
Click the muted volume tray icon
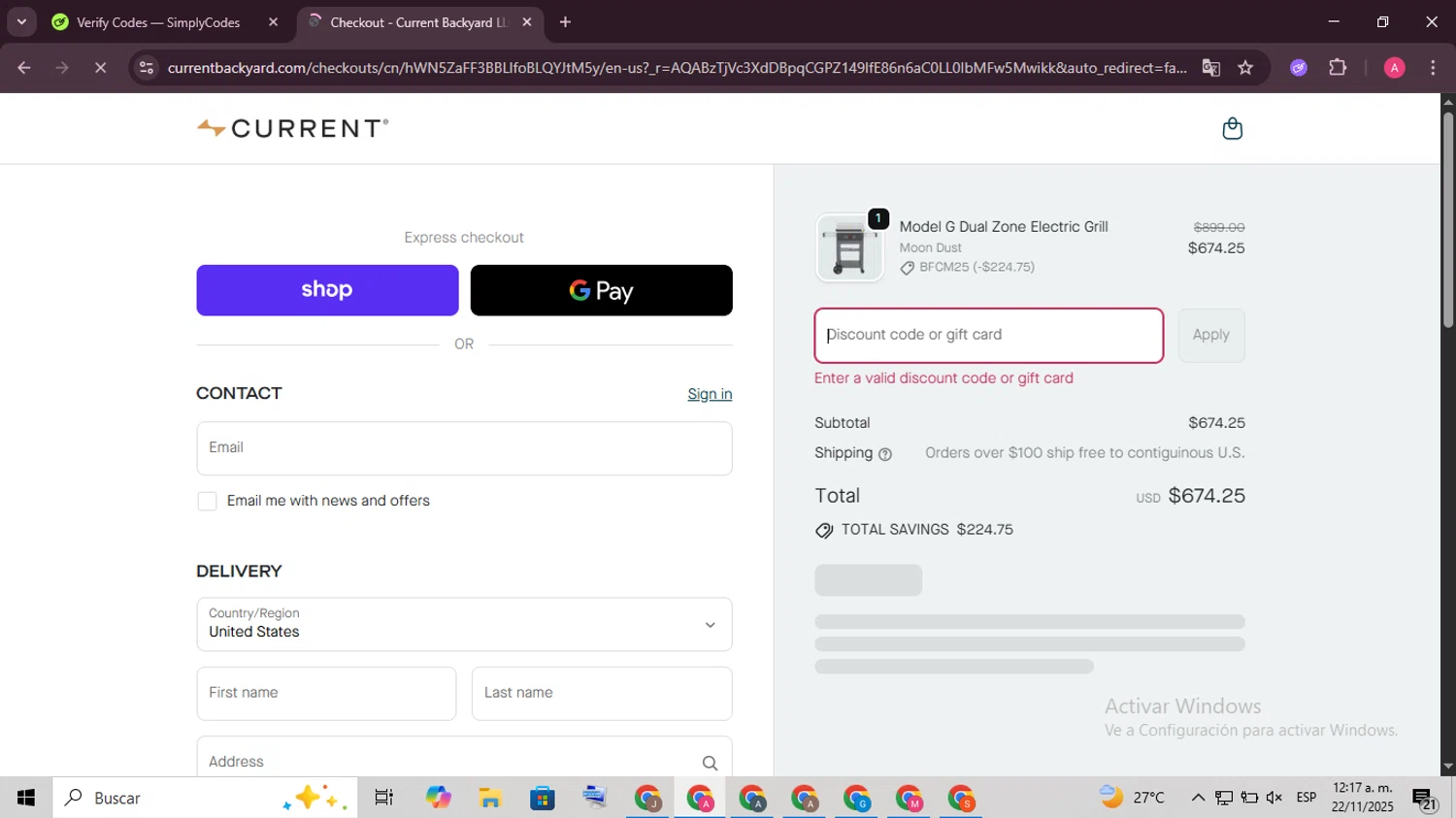coord(1274,798)
